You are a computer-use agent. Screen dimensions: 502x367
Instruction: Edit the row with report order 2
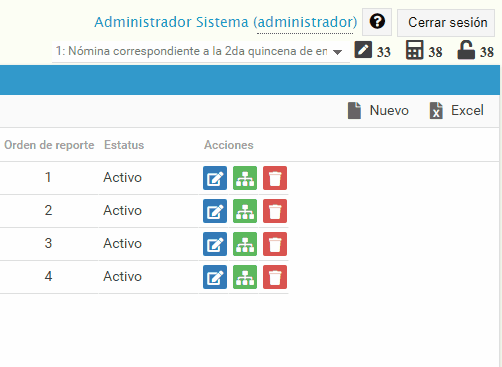[215, 211]
